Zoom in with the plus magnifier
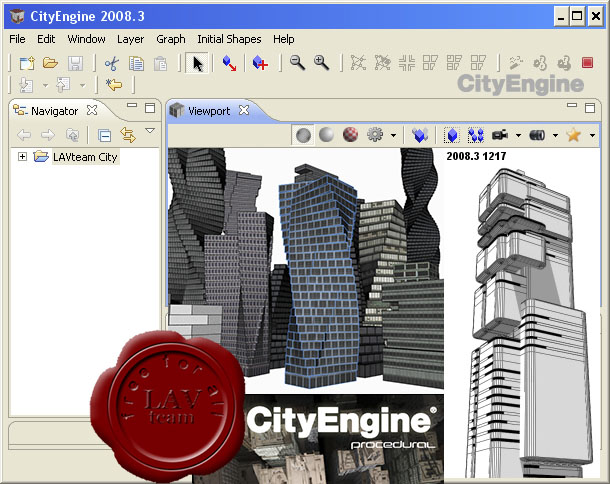Viewport: 610px width, 484px height. 321,63
